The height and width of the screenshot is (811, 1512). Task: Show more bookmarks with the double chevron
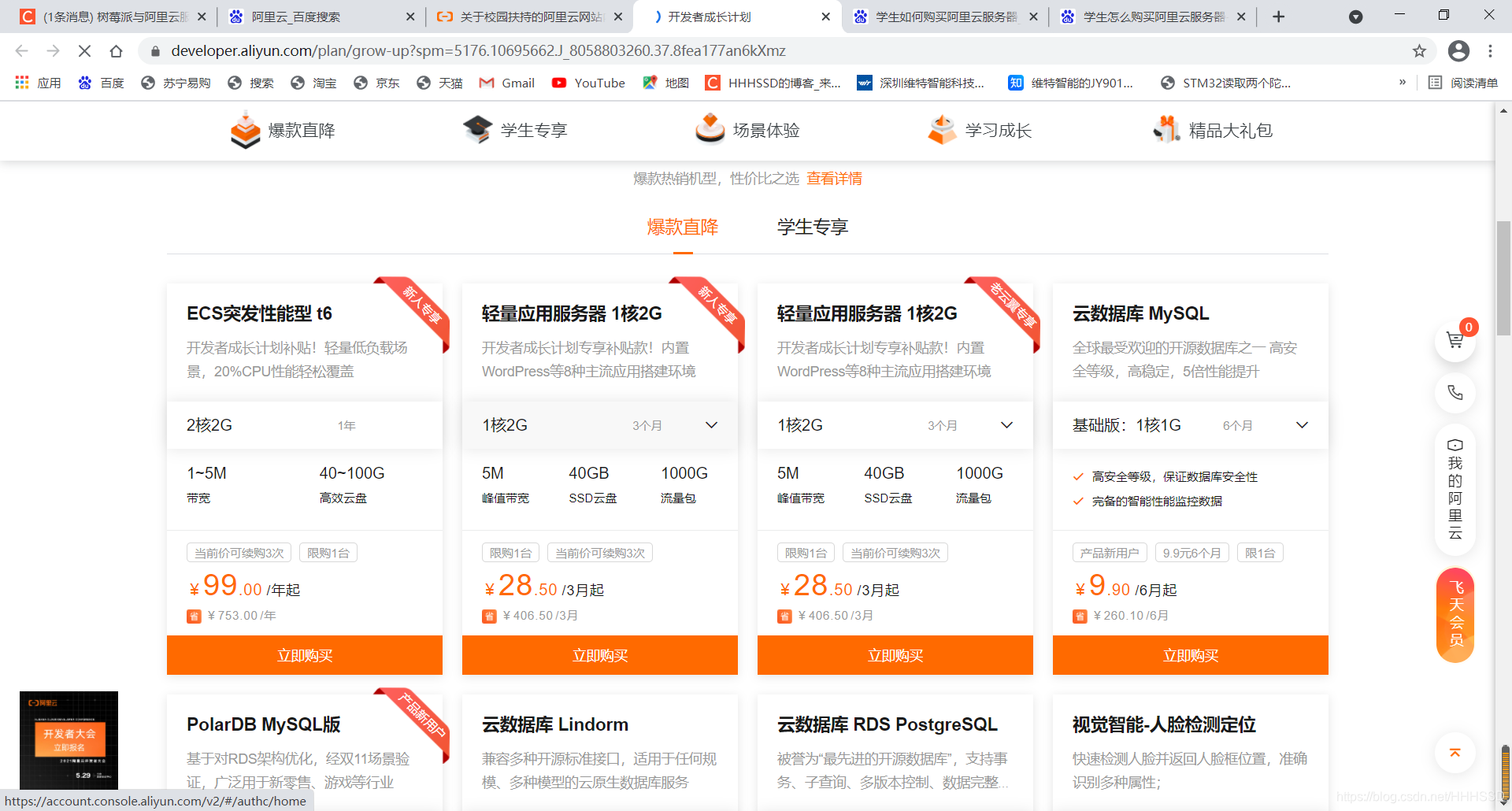(x=1402, y=82)
